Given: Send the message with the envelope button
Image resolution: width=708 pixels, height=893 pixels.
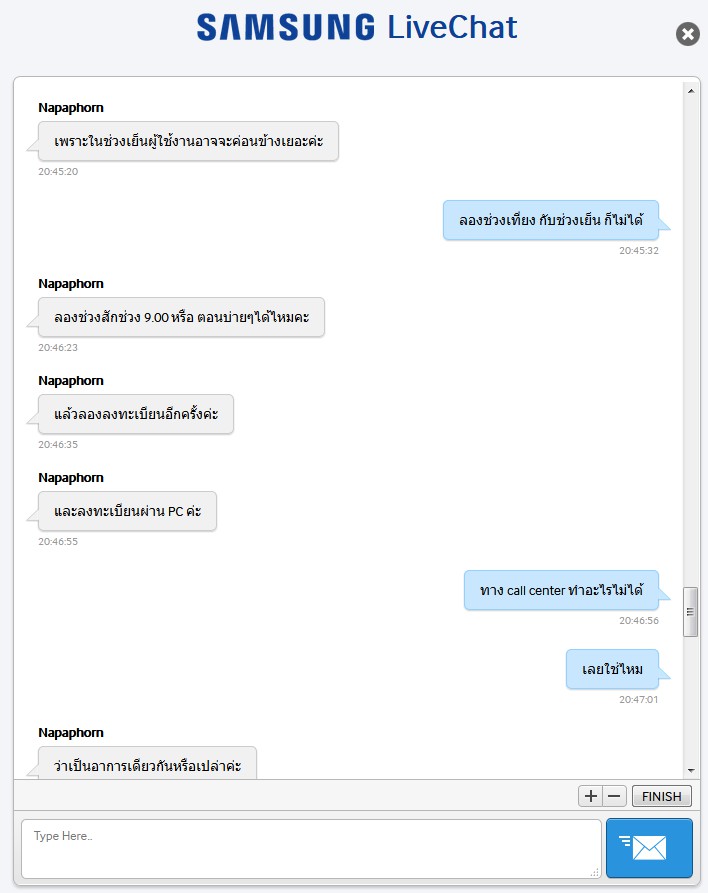Looking at the screenshot, I should 649,847.
